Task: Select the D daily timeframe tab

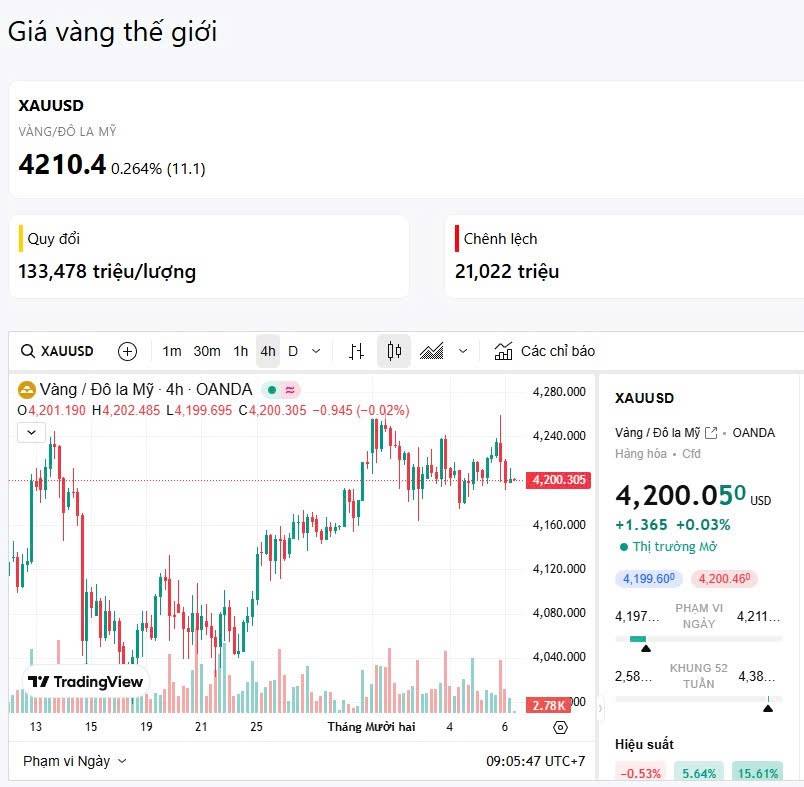Action: coord(292,351)
